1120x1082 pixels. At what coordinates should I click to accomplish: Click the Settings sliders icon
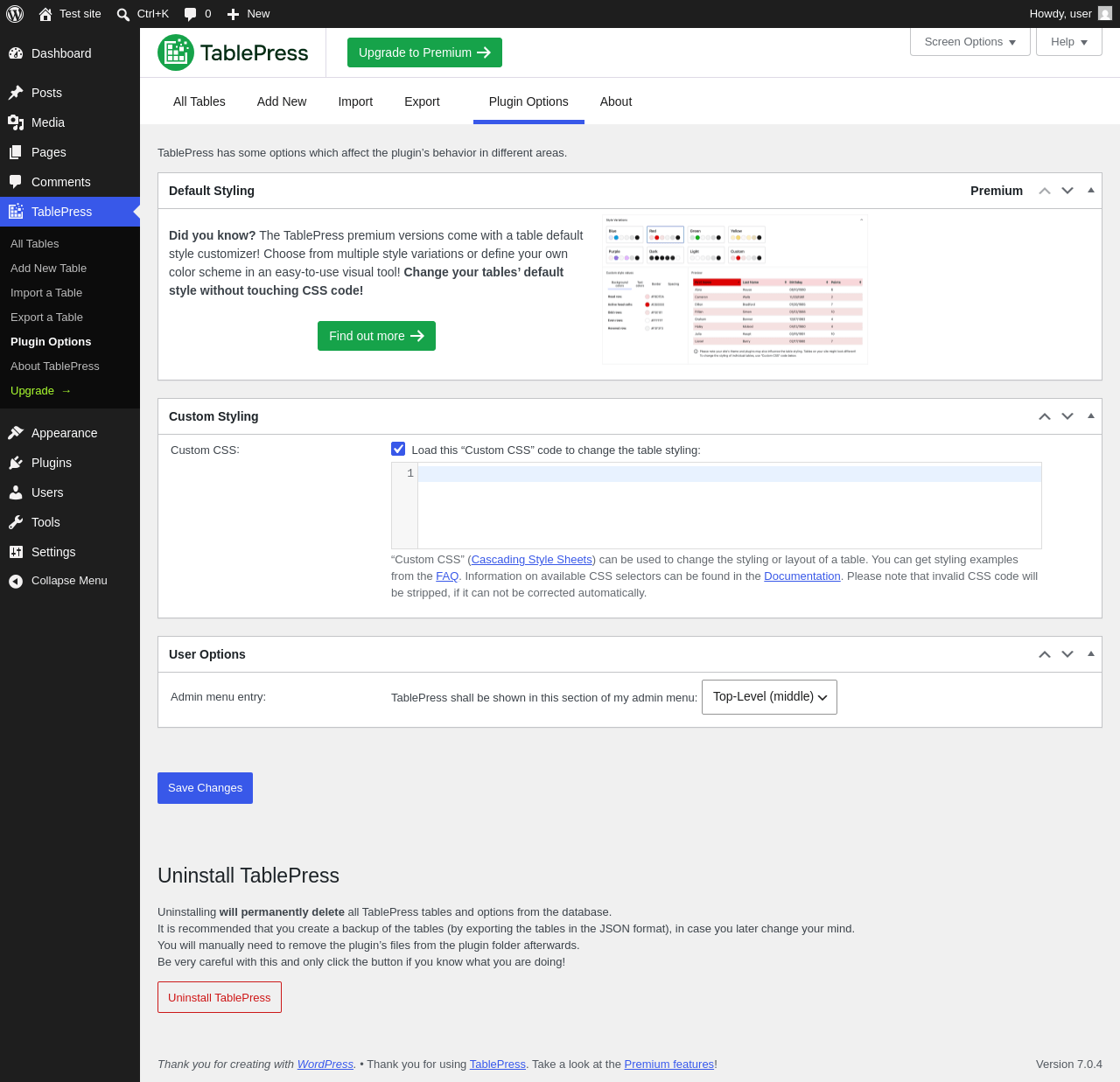click(x=16, y=552)
